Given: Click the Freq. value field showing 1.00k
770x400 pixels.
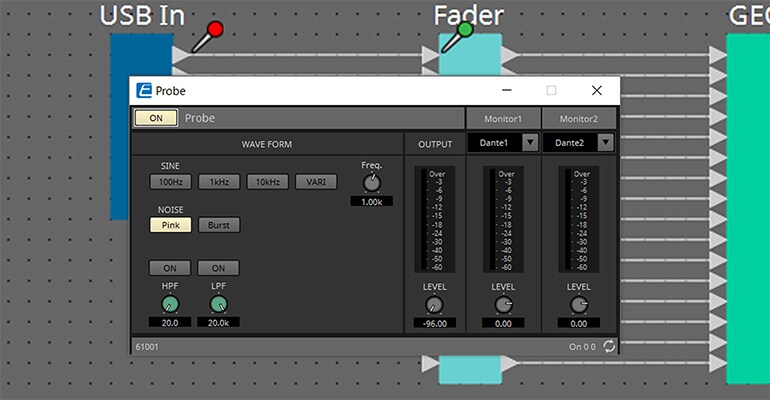Looking at the screenshot, I should coord(371,202).
